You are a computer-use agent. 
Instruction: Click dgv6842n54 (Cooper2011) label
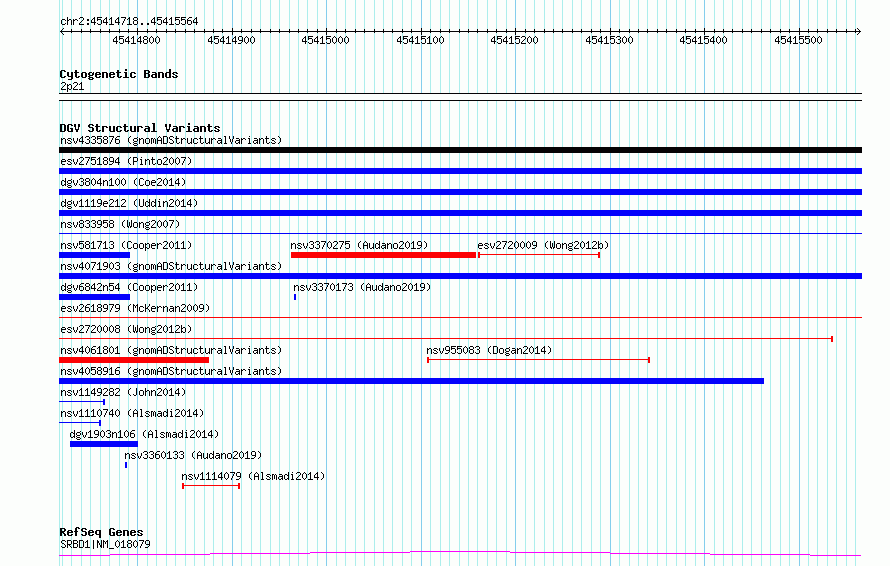[129, 287]
